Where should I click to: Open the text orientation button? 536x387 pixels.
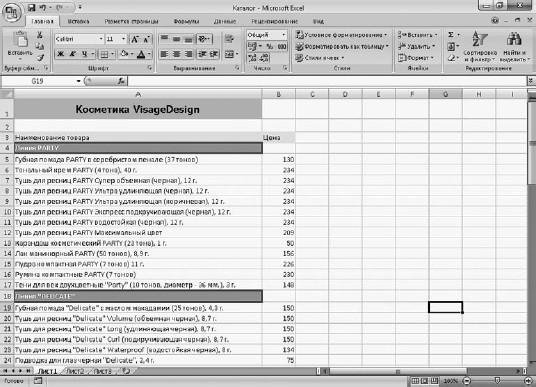204,39
